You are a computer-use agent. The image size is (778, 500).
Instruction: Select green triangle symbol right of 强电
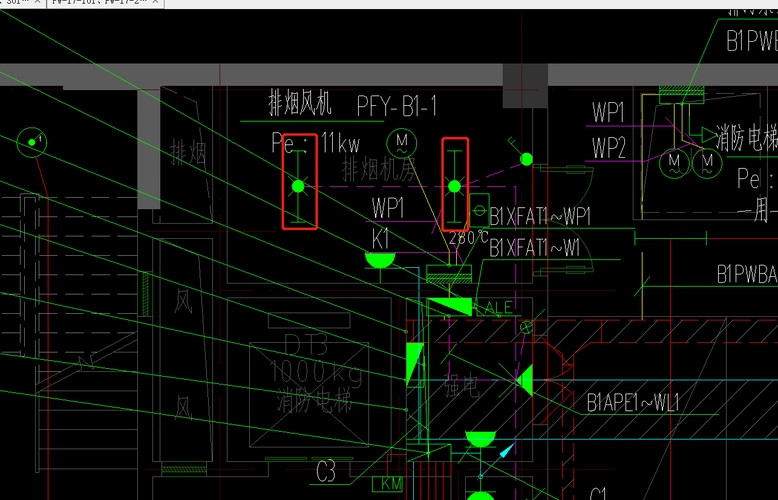tap(524, 380)
